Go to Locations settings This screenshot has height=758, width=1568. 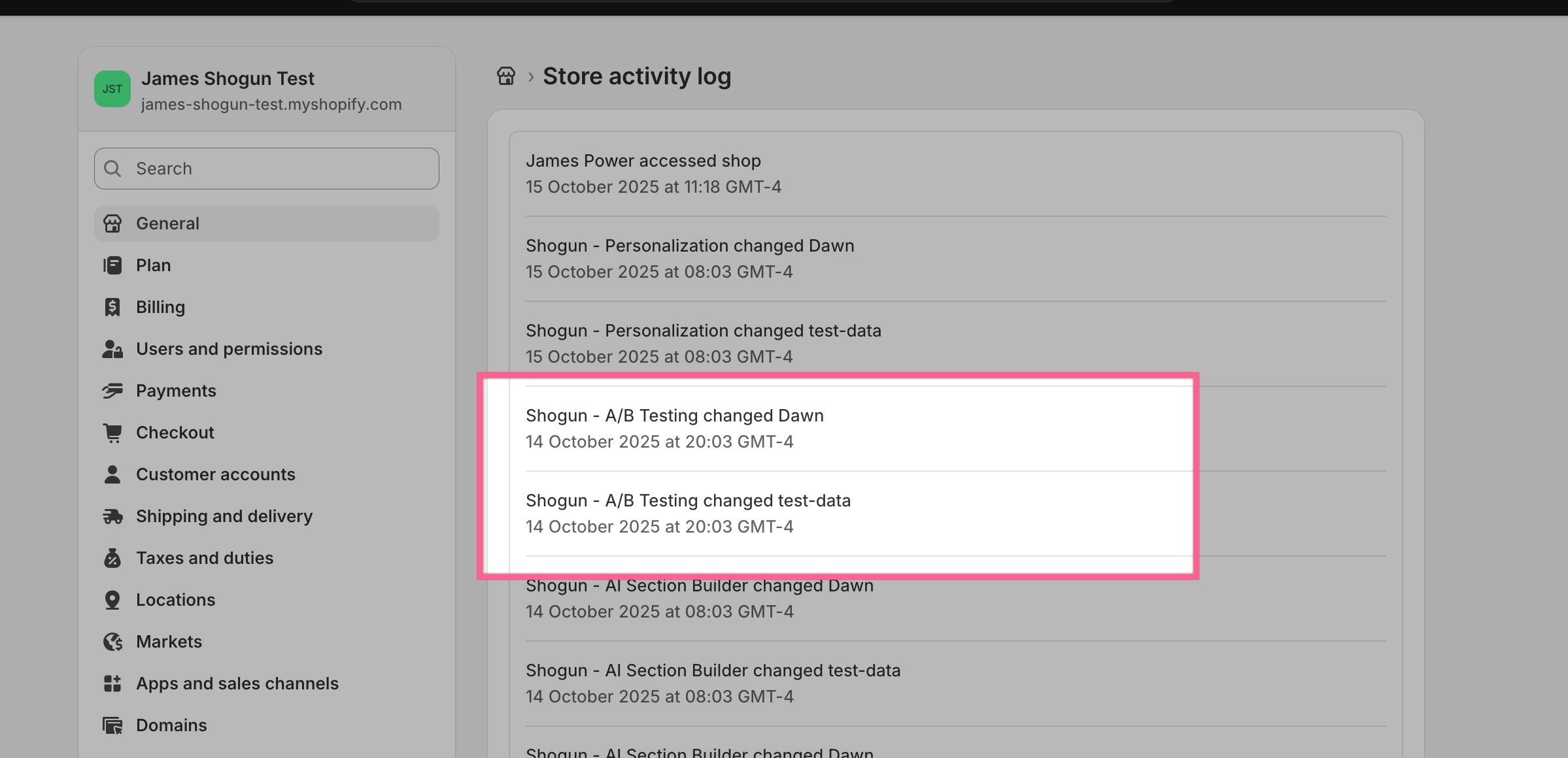click(175, 600)
